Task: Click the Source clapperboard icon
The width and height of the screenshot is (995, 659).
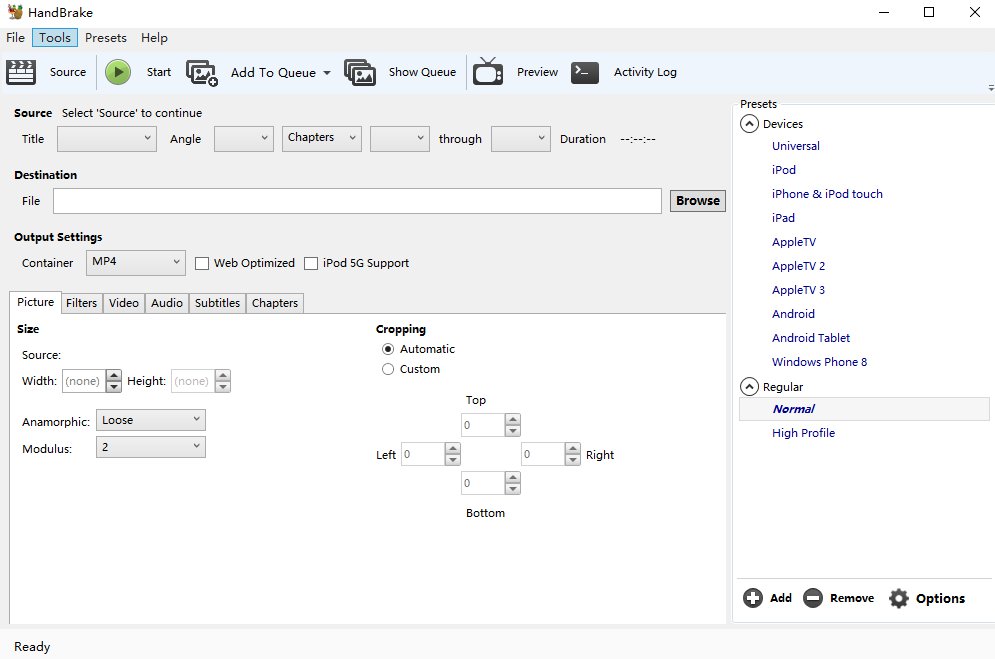Action: pos(21,72)
